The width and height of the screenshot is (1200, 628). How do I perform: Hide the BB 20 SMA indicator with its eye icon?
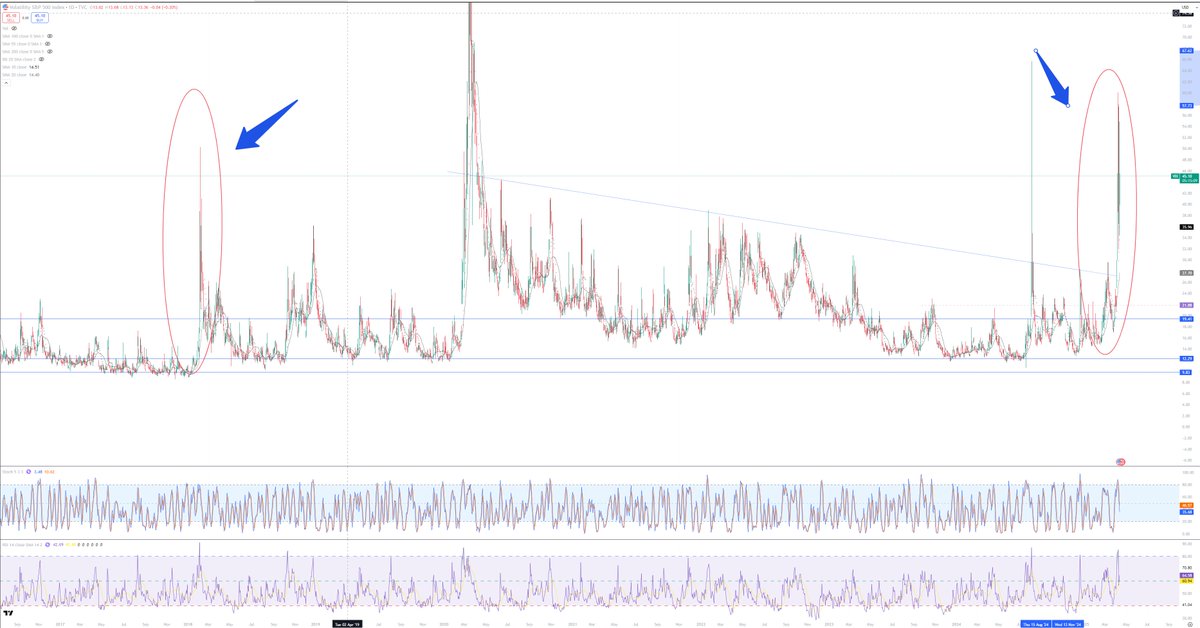coord(41,59)
